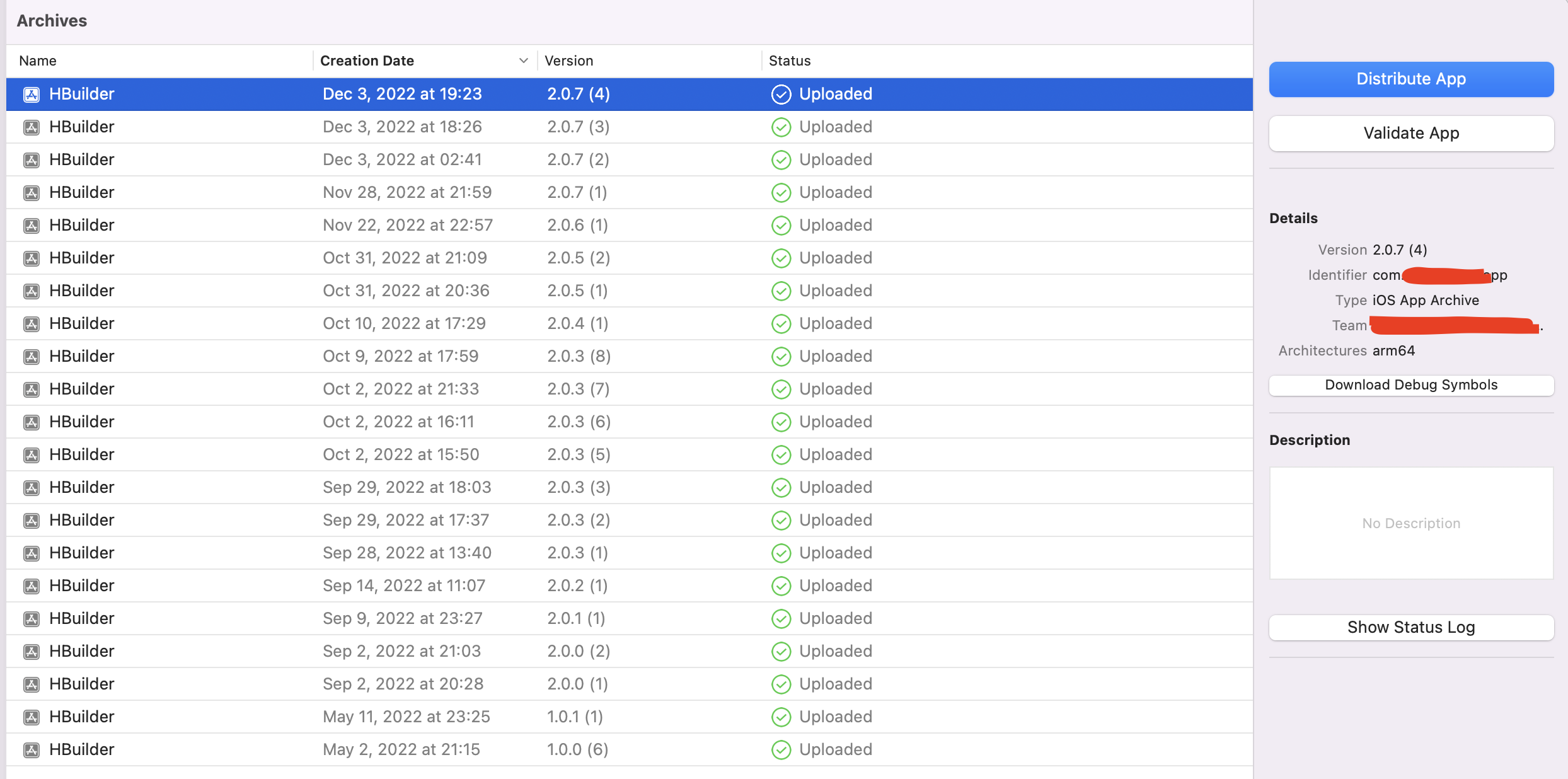Click Uploaded checkmark icon for Oct 2 21:33
1568x779 pixels.
(x=781, y=389)
